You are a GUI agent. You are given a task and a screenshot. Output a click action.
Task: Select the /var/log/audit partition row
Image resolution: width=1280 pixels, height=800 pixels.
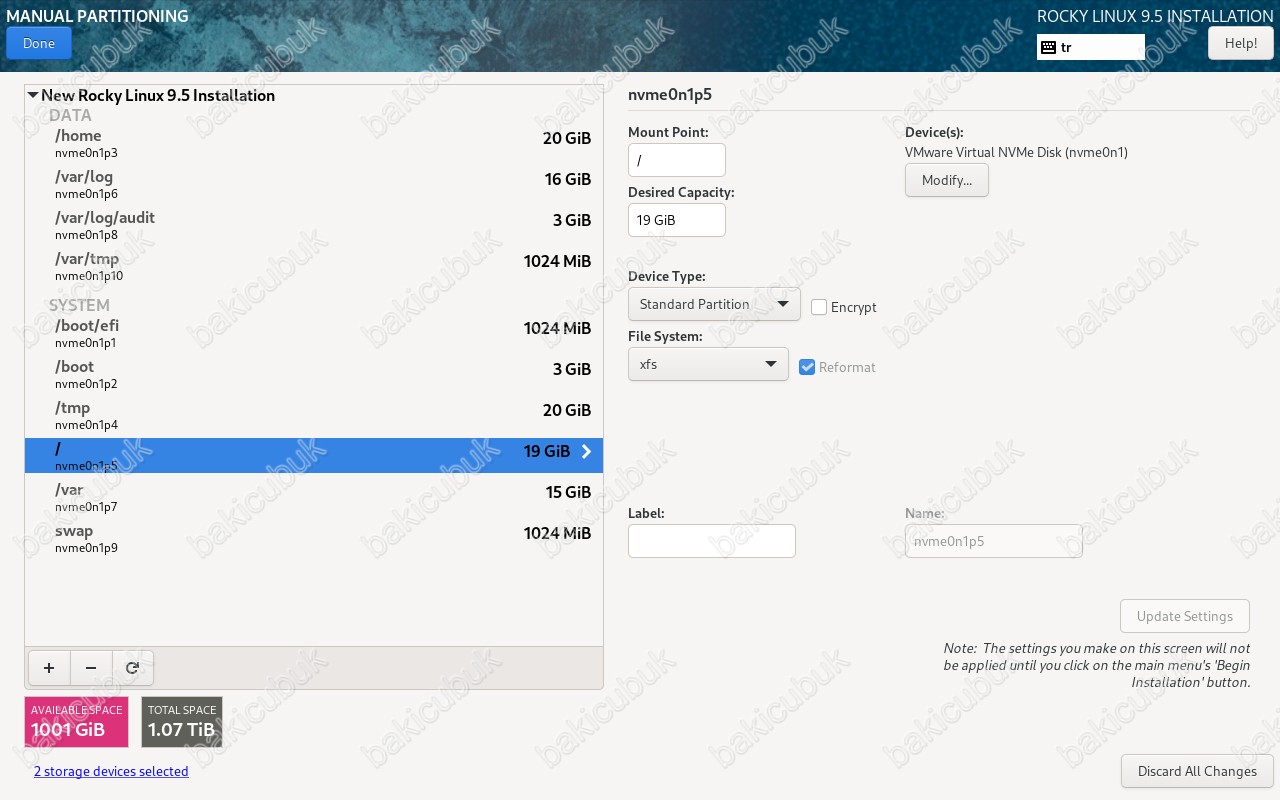click(x=314, y=226)
